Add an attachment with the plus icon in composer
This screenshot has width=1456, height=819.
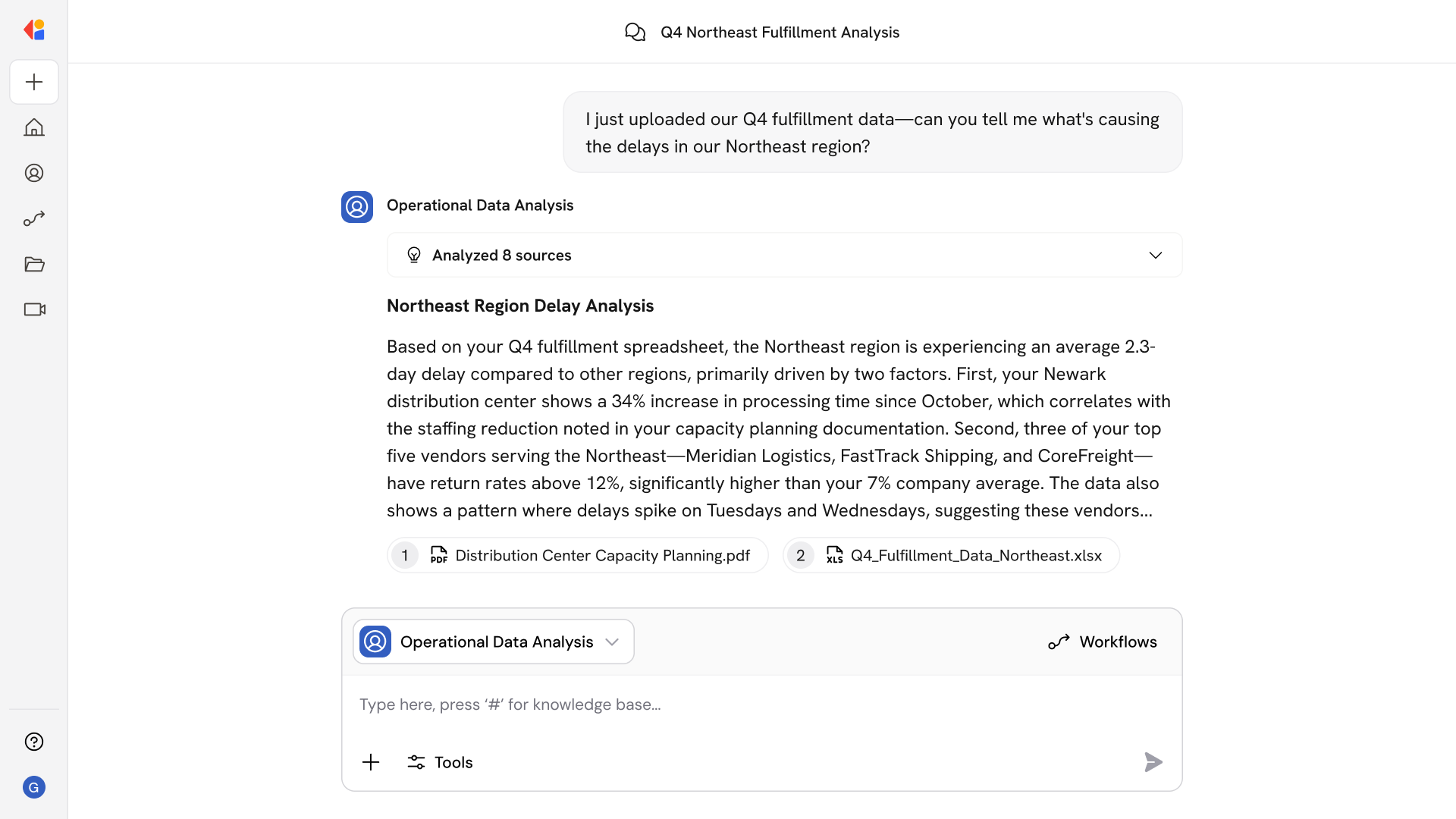371,762
